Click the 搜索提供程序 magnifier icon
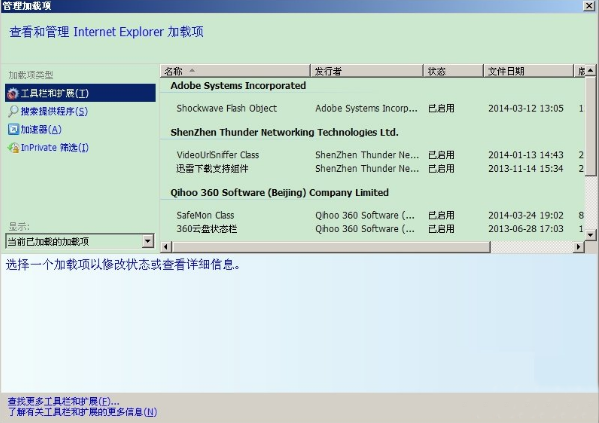 [x=13, y=111]
